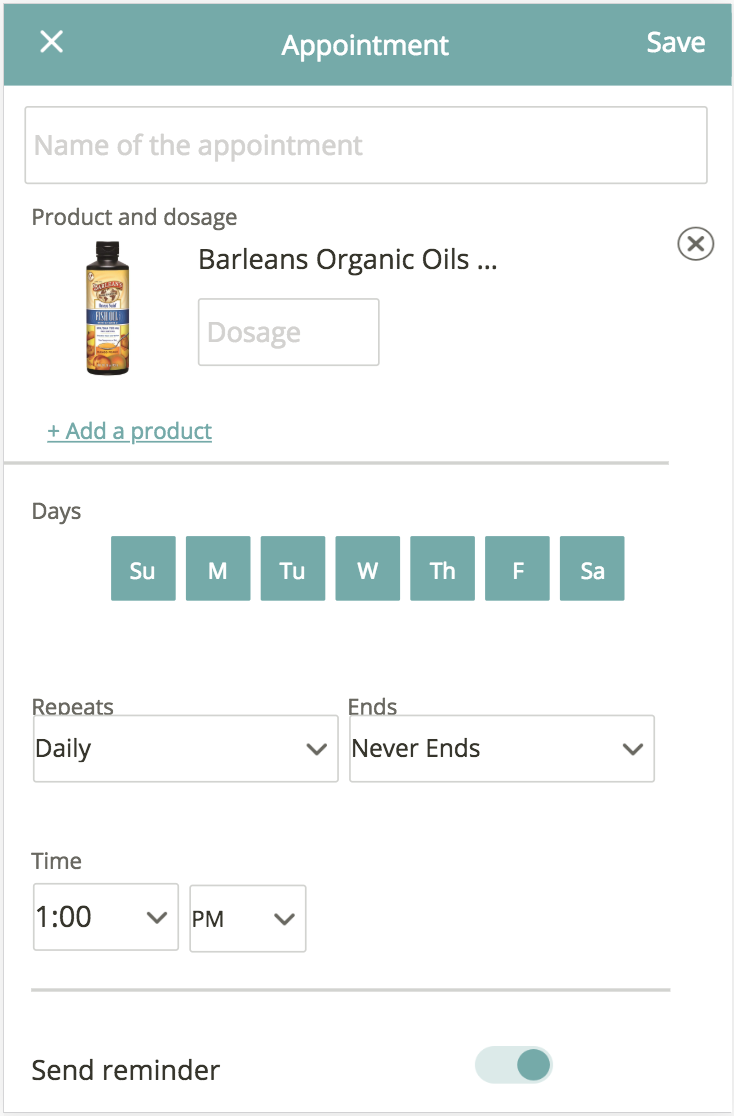Click the + Add a product link

130,431
